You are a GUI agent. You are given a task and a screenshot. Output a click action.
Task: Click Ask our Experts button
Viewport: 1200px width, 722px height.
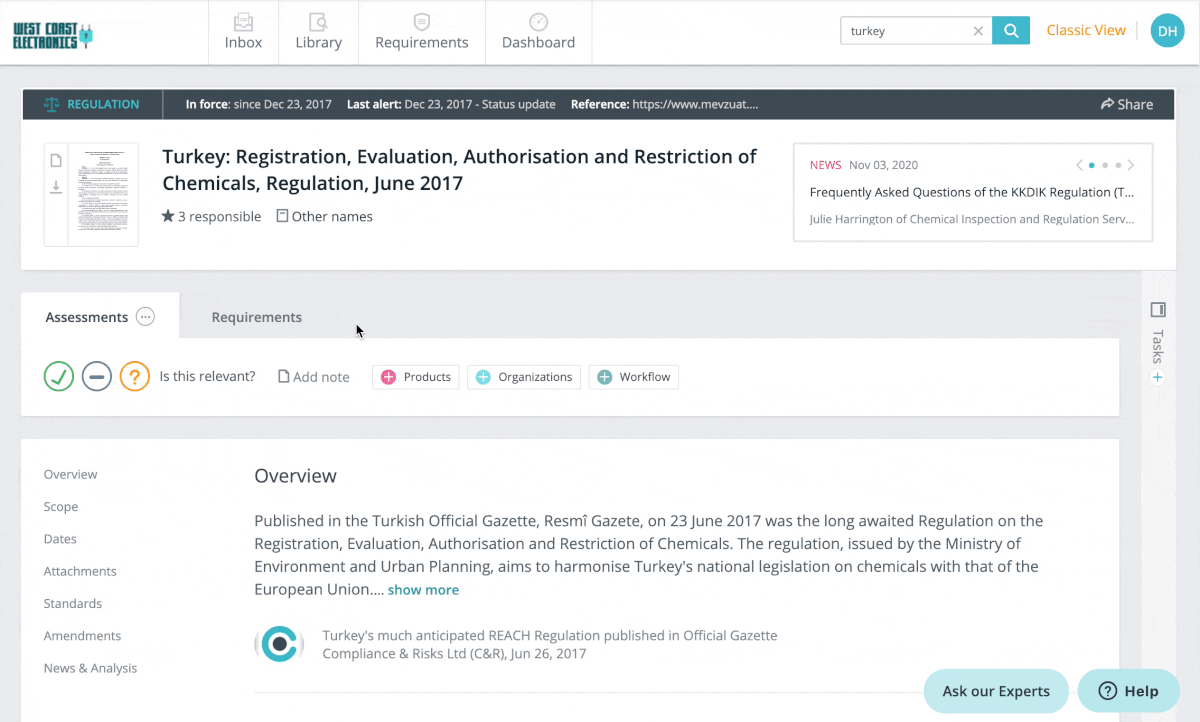coord(995,691)
